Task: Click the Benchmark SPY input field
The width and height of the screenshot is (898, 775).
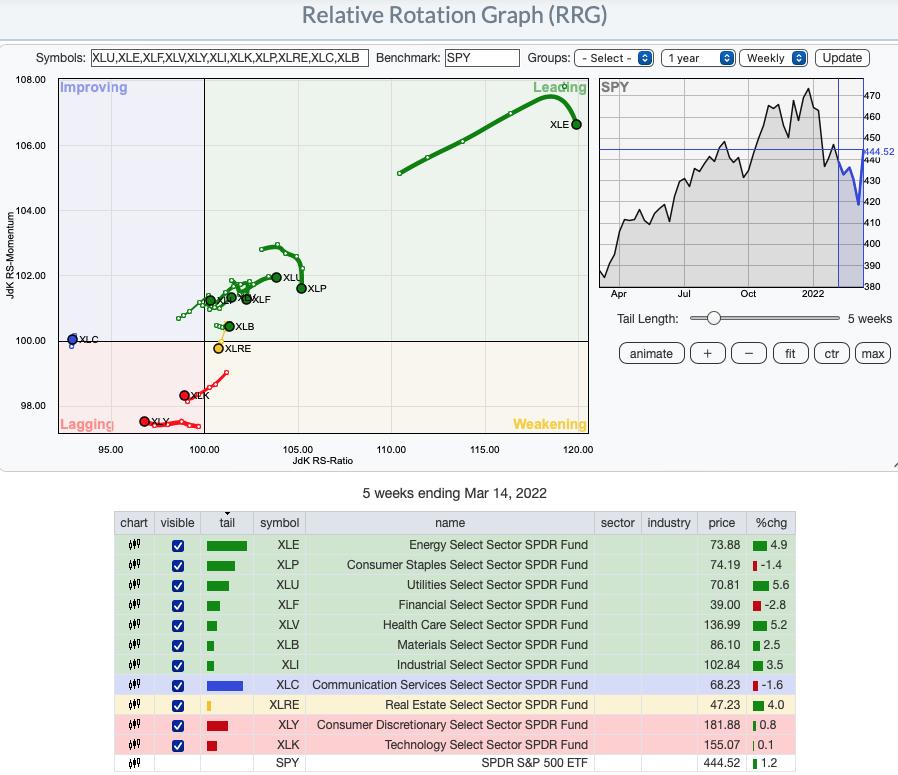Action: [x=482, y=58]
